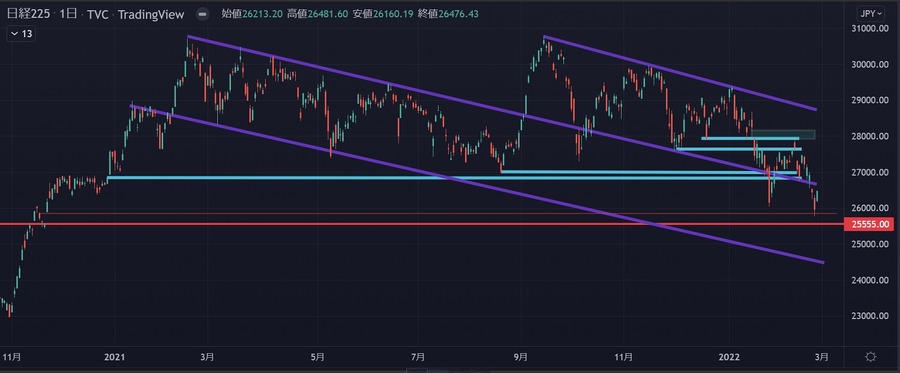The width and height of the screenshot is (900, 373).
Task: Click the 2022 time axis label
Action: point(729,357)
